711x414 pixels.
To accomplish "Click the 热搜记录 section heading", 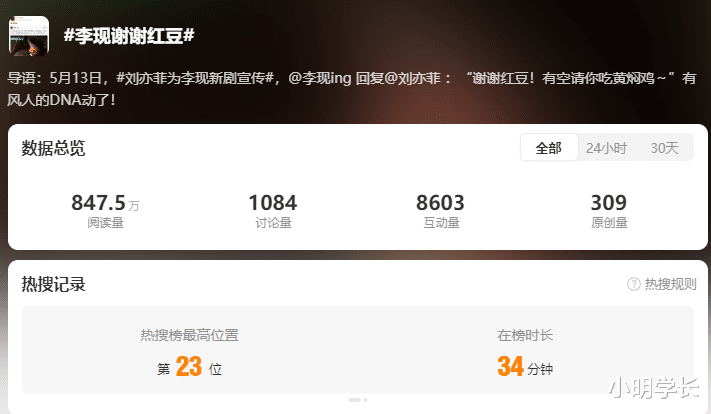I will [x=54, y=284].
